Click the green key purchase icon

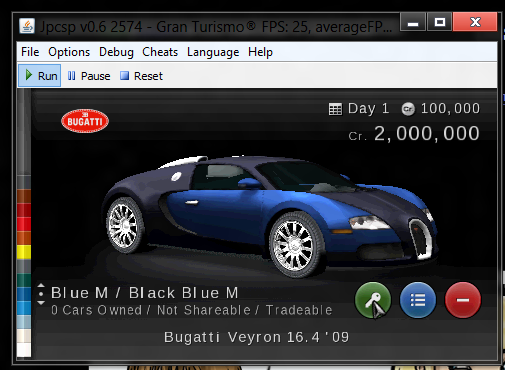click(373, 300)
